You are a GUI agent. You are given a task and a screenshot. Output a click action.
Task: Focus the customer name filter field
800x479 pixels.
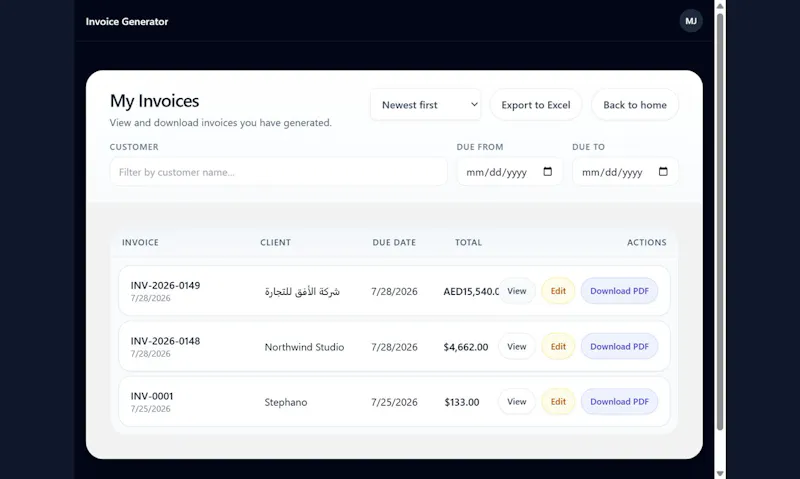click(x=279, y=172)
